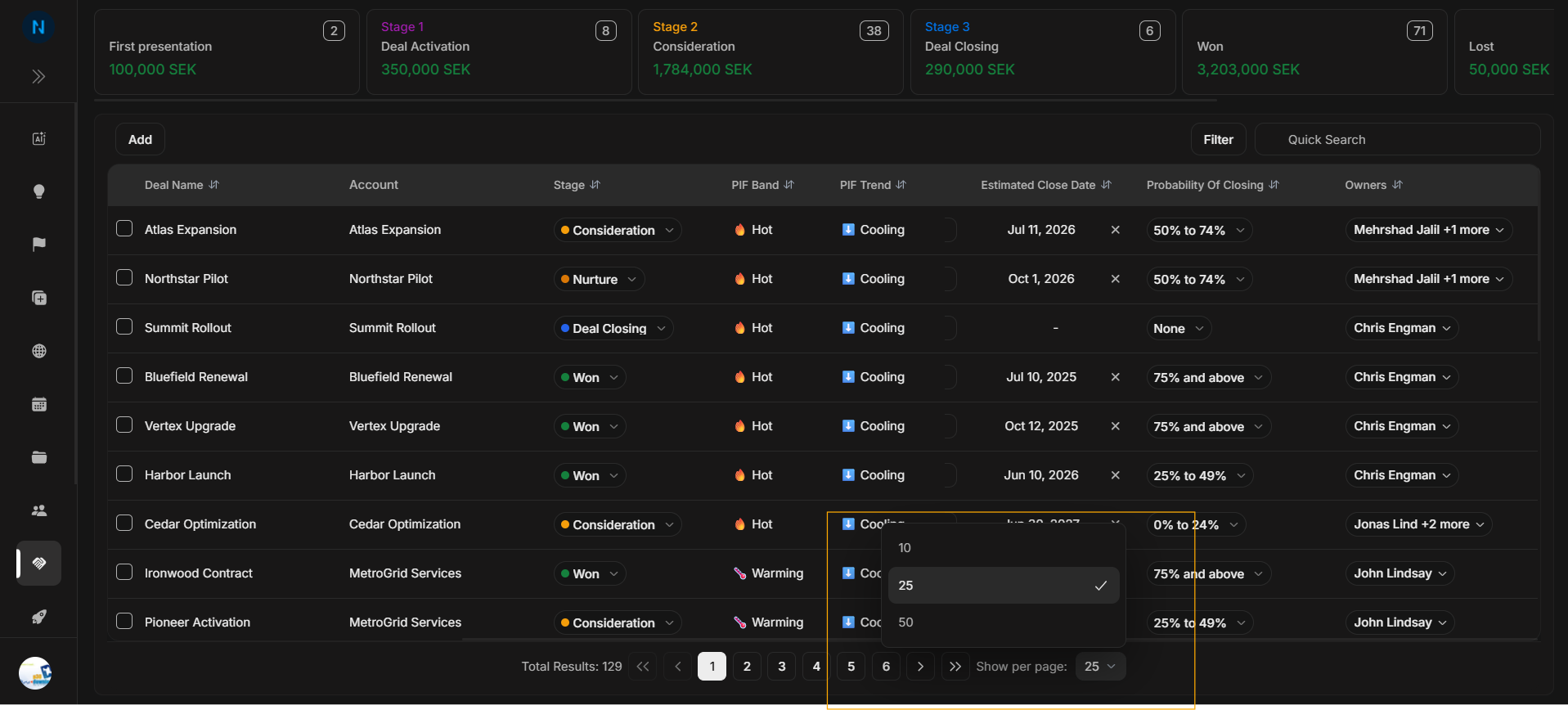Sort by Owners column icon

[1397, 185]
